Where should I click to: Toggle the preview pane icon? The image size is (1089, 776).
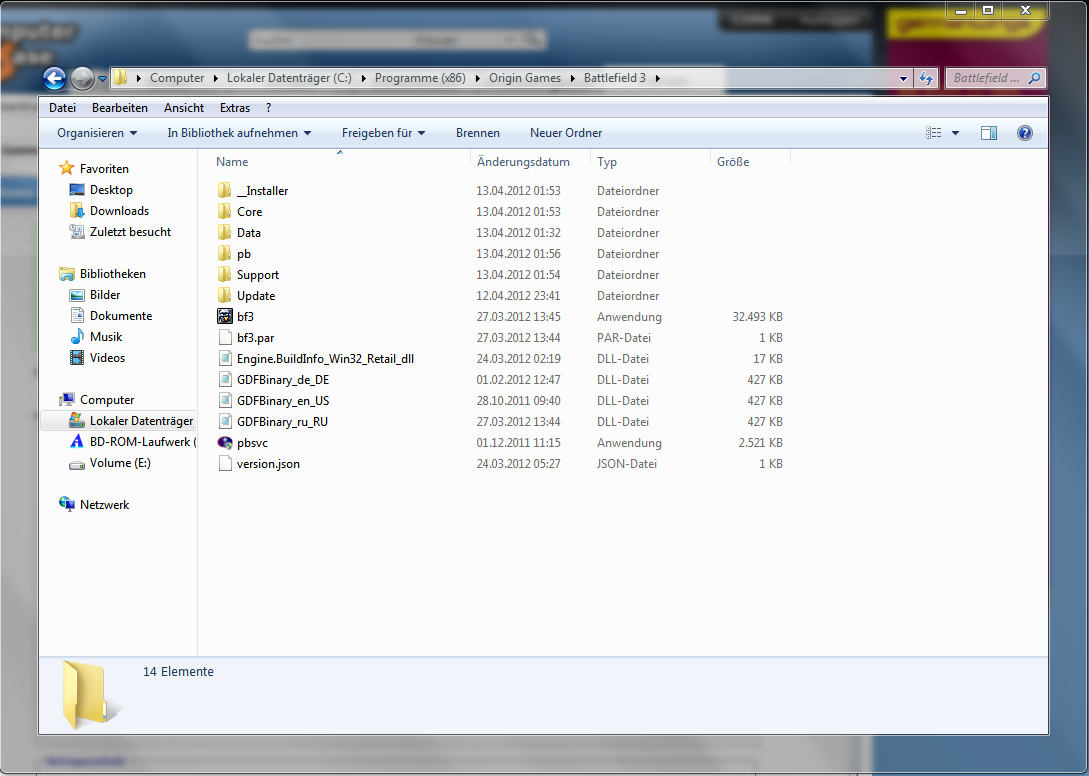[x=989, y=133]
